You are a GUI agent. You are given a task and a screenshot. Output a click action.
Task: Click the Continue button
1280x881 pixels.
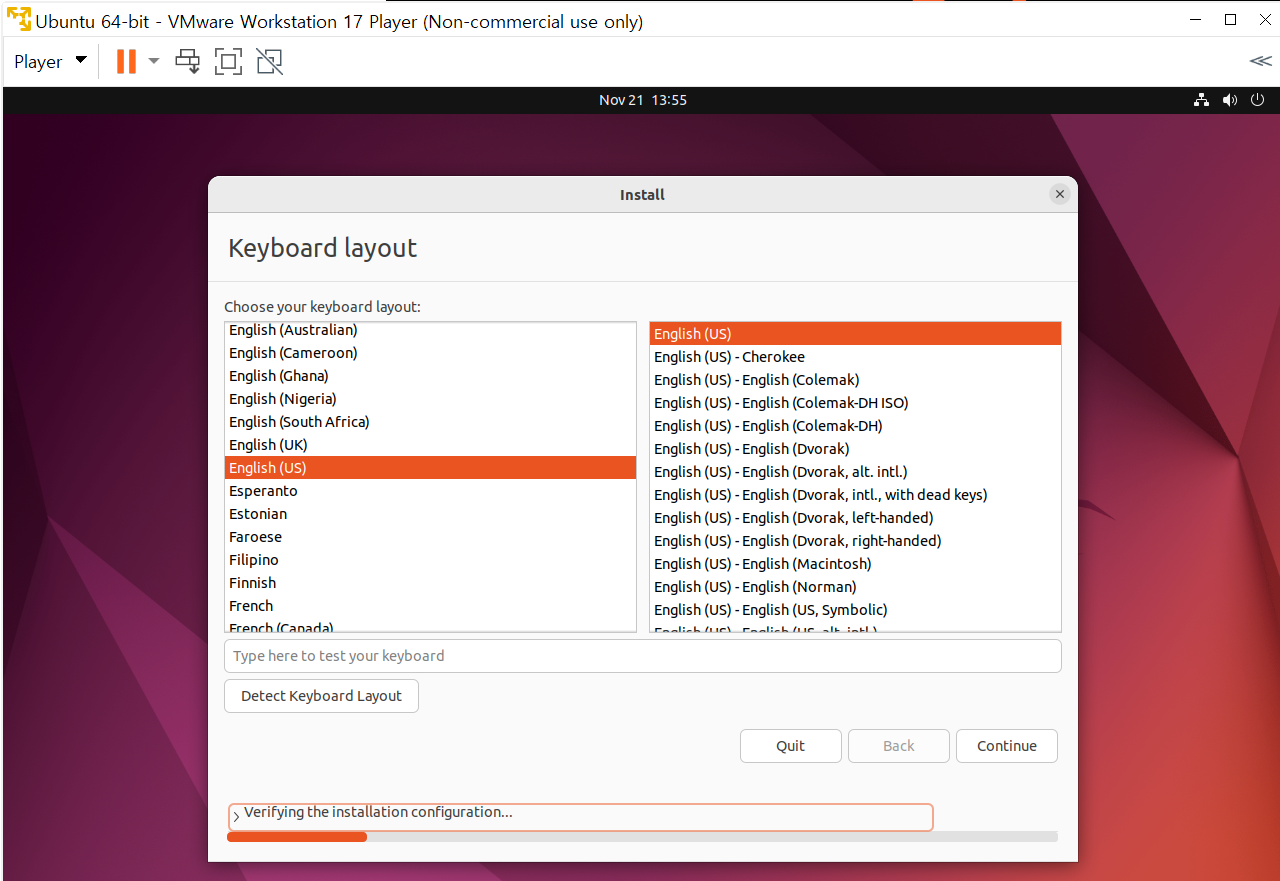click(x=1007, y=746)
